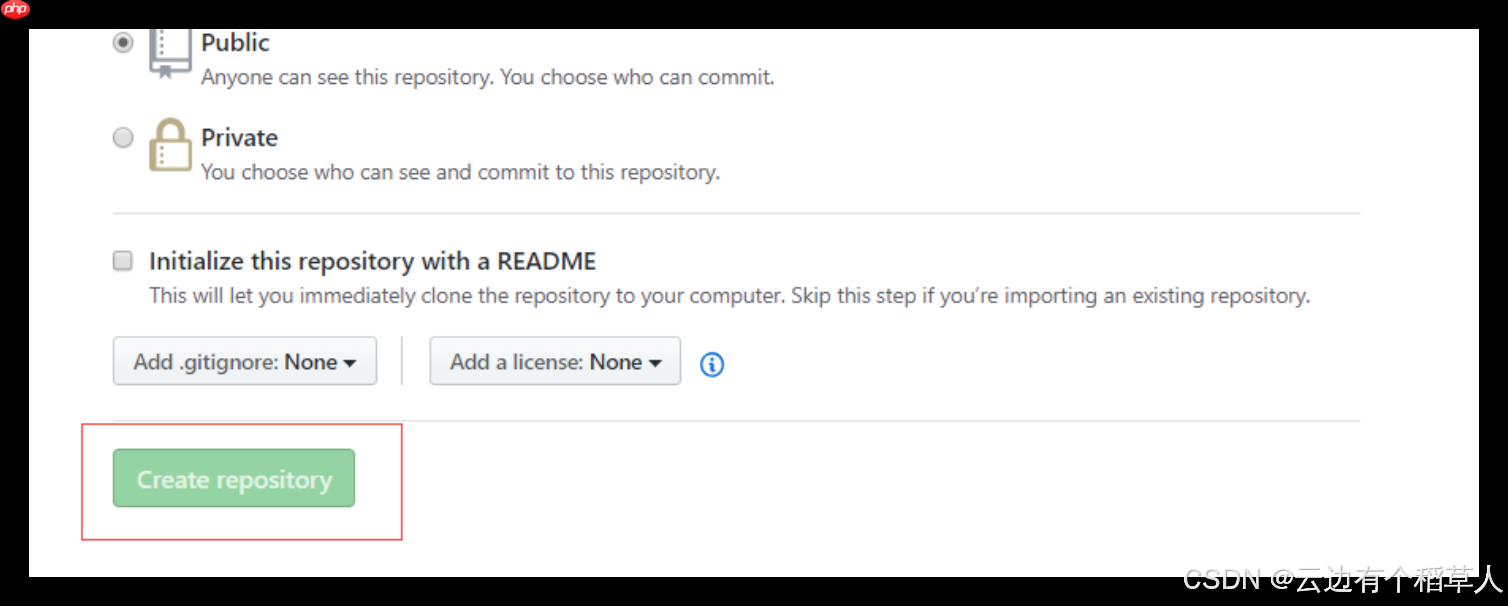This screenshot has height=606, width=1508.
Task: Choose the Private radio button
Action: pos(123,138)
